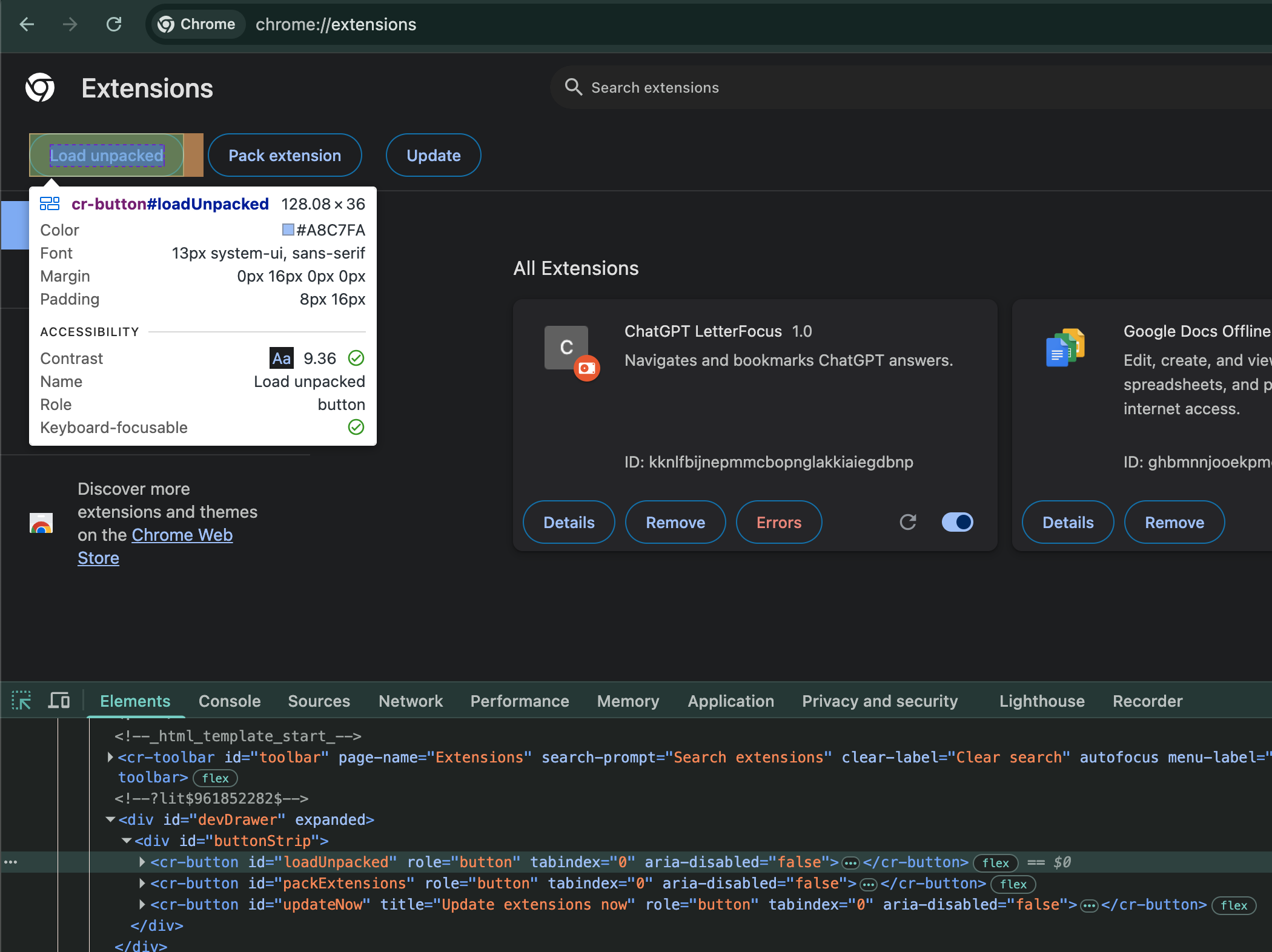Click the Google Docs Offline extension name
The image size is (1272, 952).
click(1197, 331)
